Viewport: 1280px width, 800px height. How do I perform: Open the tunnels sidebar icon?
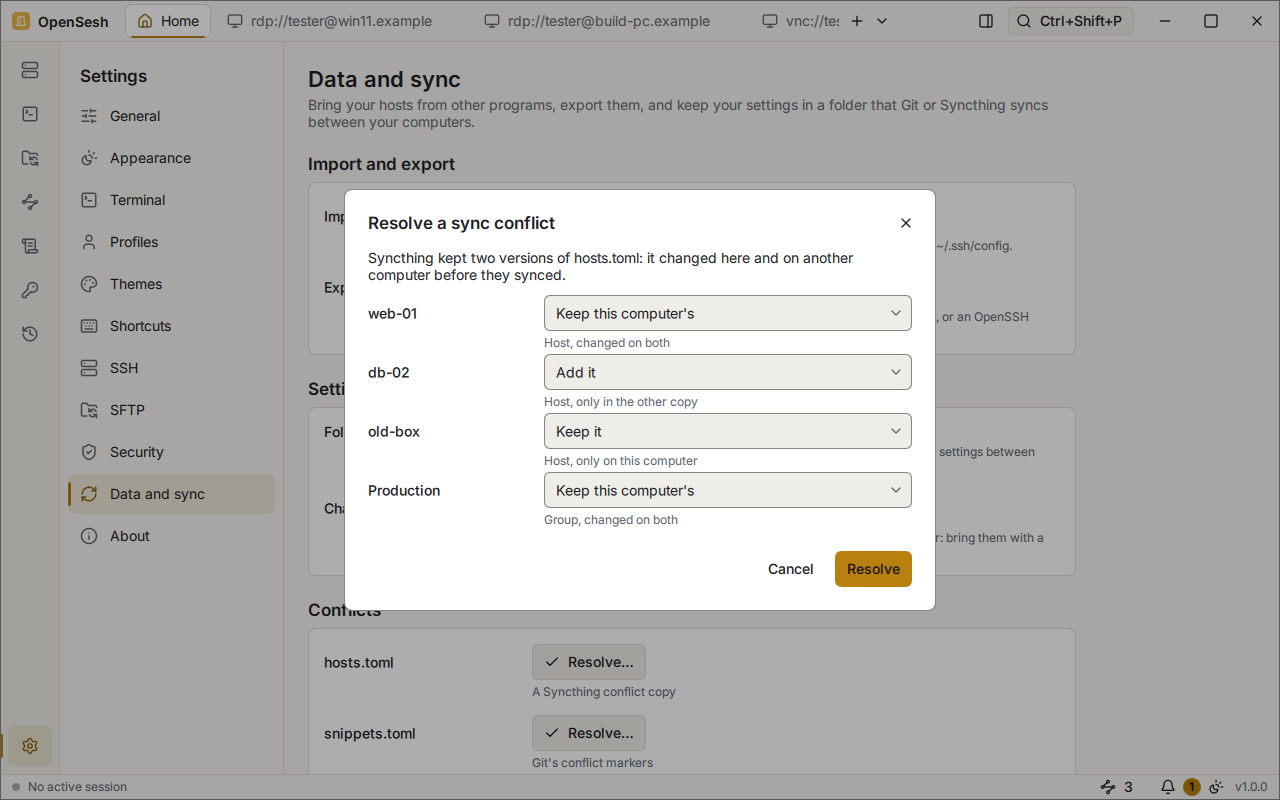pyautogui.click(x=30, y=202)
